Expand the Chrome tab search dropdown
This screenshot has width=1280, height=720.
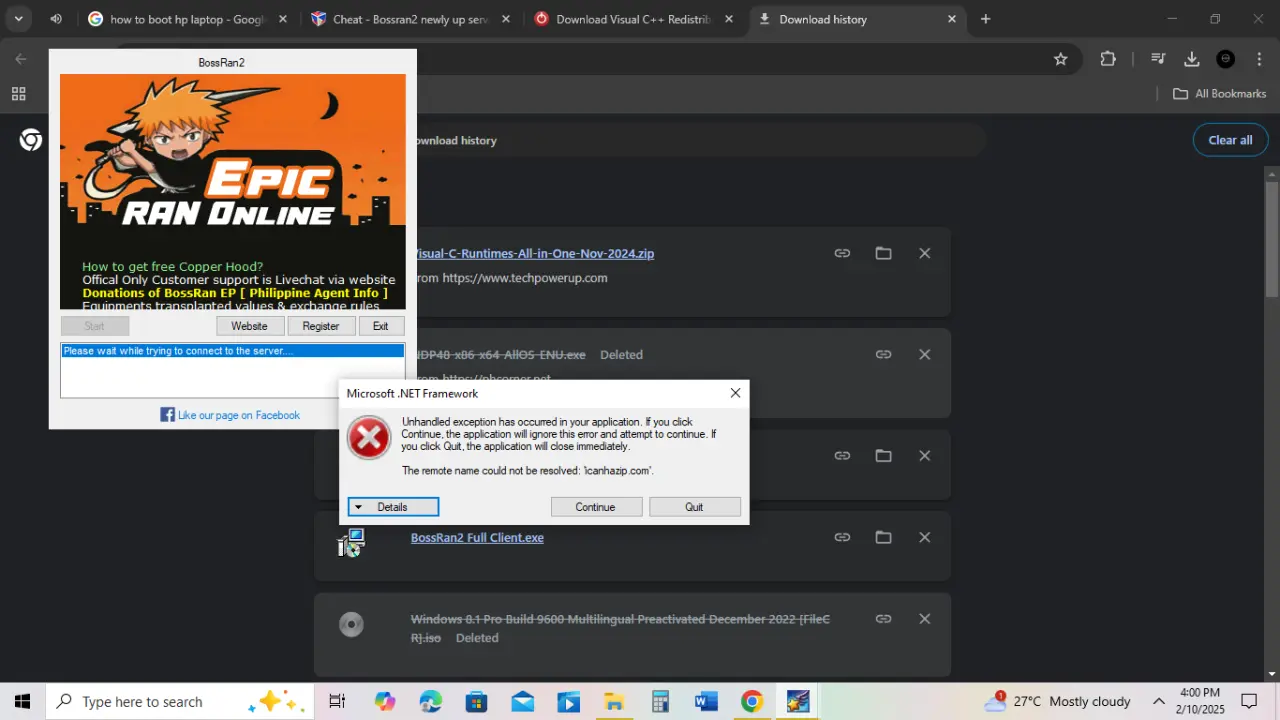click(18, 19)
